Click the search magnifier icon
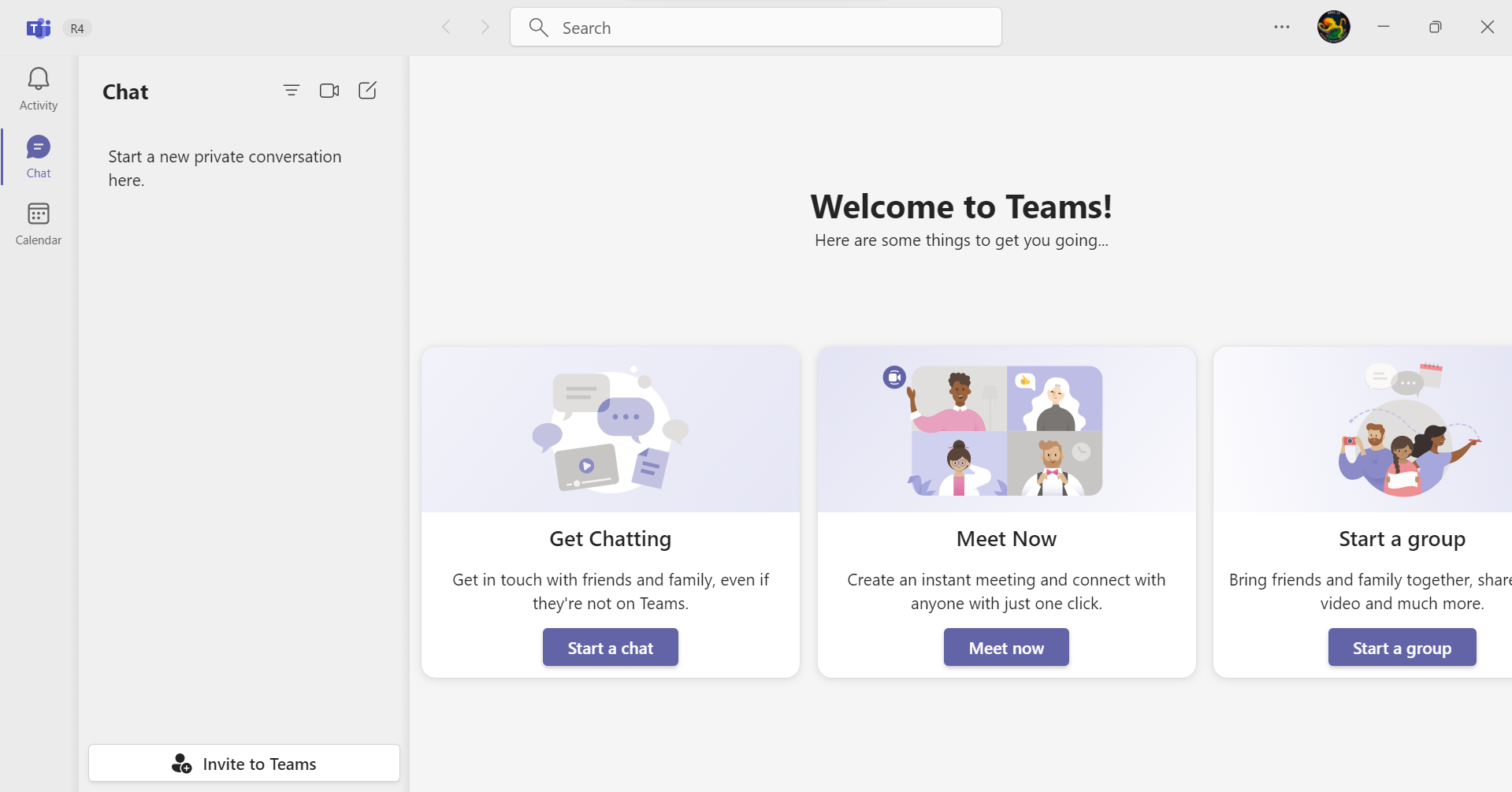Screen dimensions: 1512x792 click(x=539, y=28)
